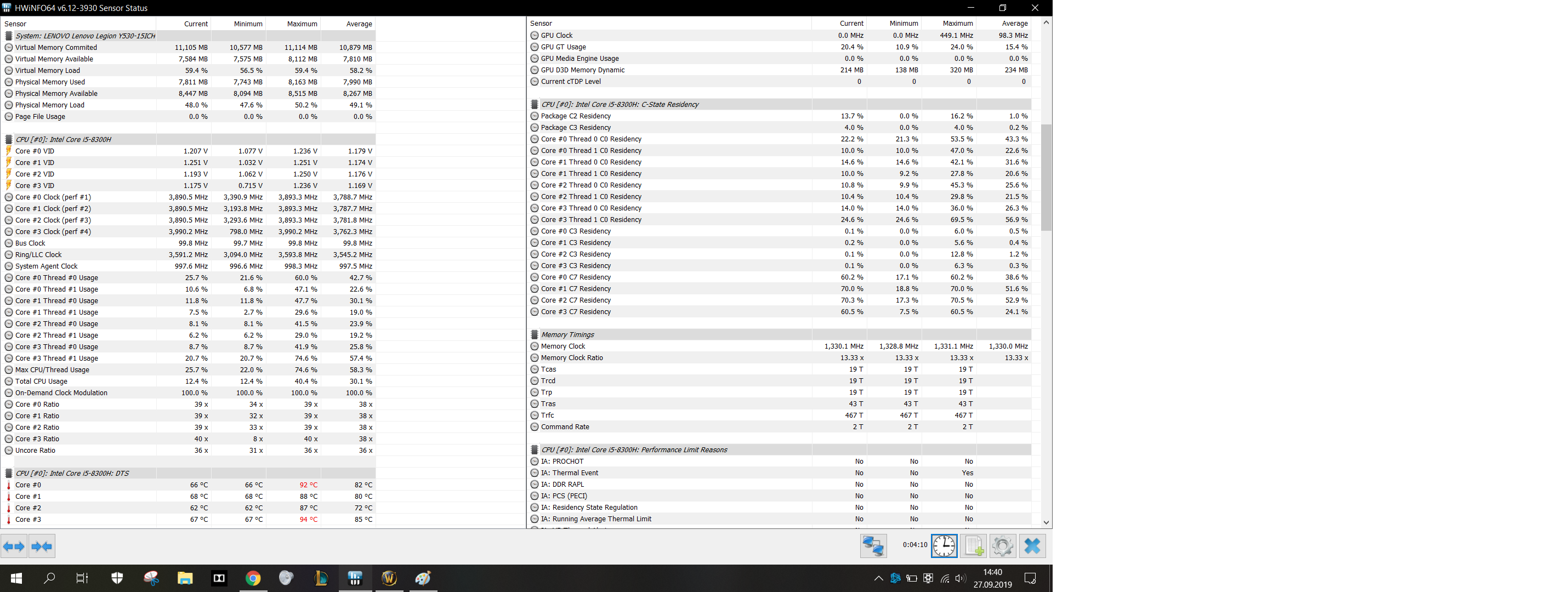Screen dimensions: 1568x592
Task: Click the red 92 °C maximum value
Action: (309, 485)
